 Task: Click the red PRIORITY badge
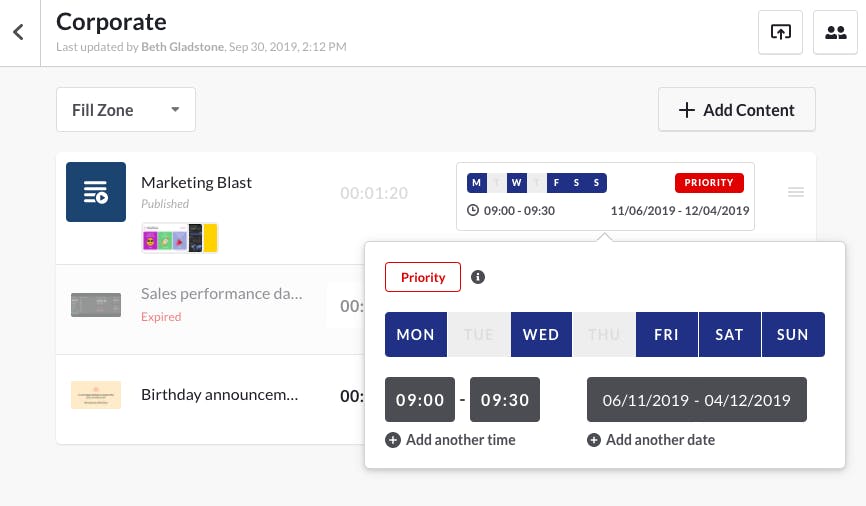pyautogui.click(x=709, y=183)
